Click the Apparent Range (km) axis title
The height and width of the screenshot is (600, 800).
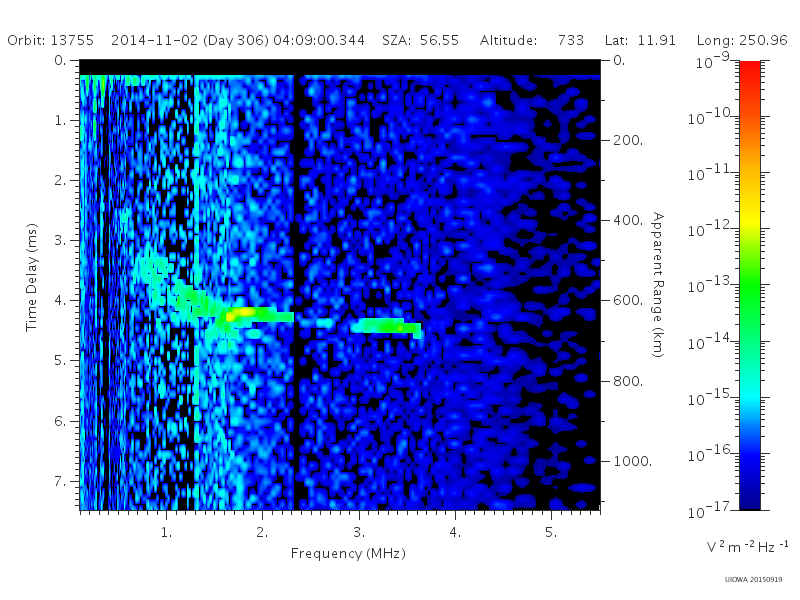tap(658, 285)
